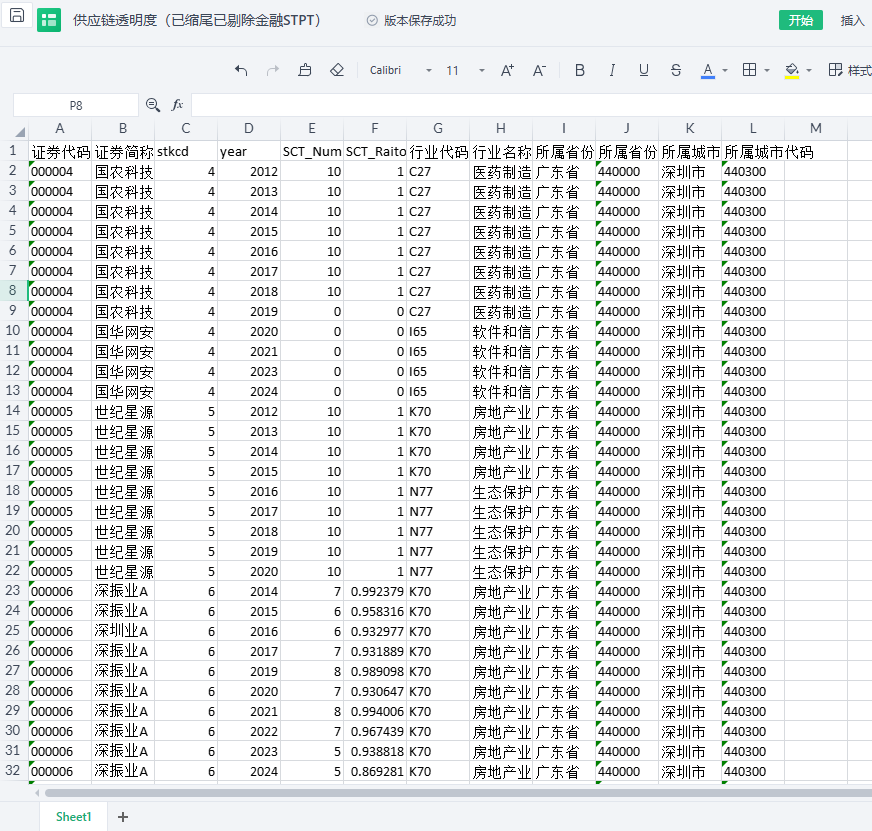The height and width of the screenshot is (831, 872).
Task: Decrease font size with A- icon
Action: coord(539,70)
